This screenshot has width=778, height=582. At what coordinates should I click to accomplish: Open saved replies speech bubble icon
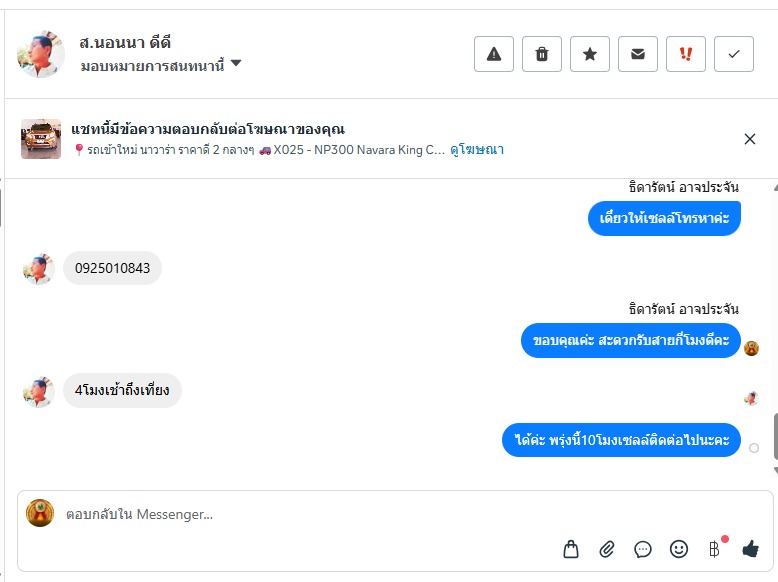coord(643,549)
